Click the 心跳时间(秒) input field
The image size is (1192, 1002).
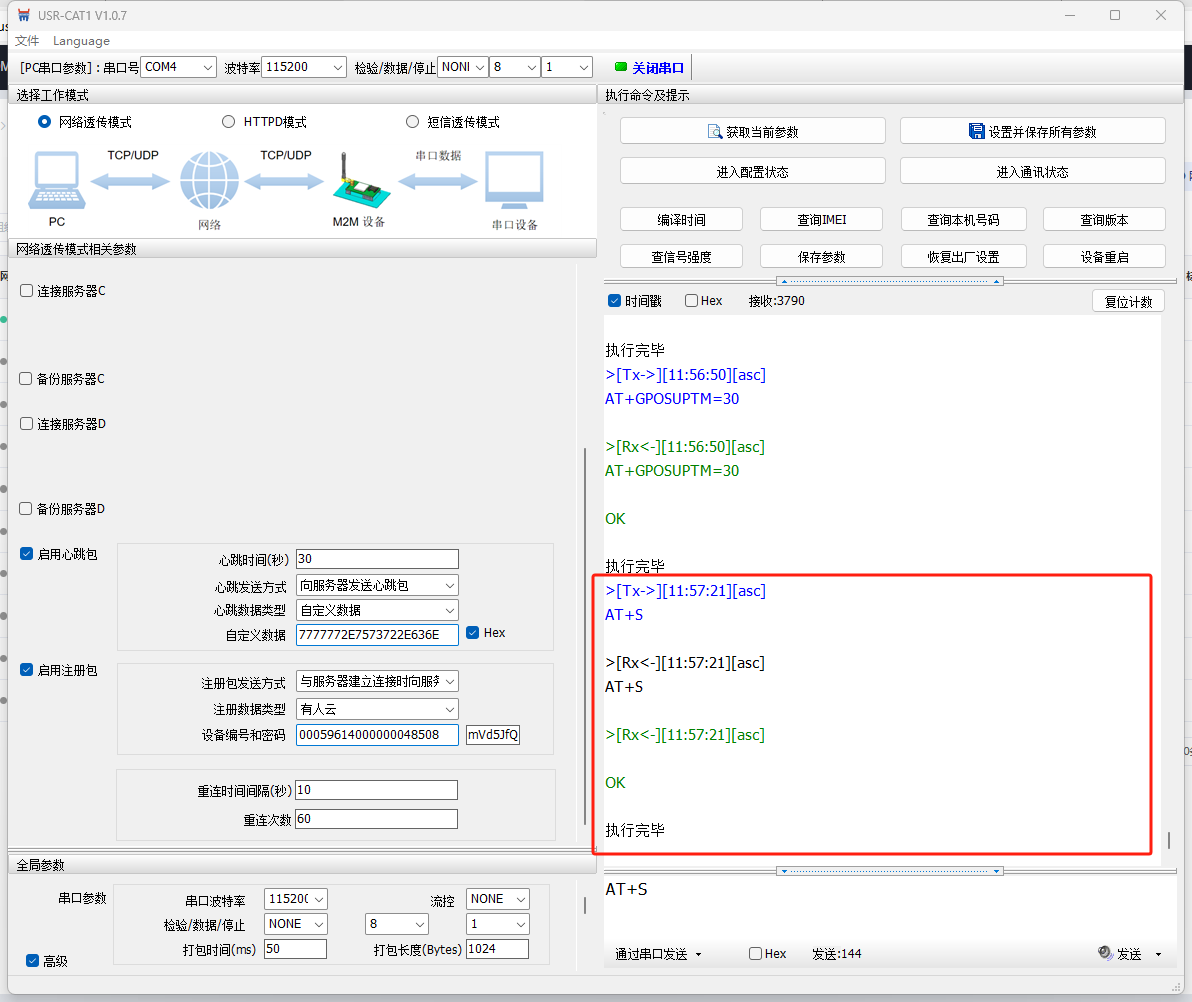[377, 559]
